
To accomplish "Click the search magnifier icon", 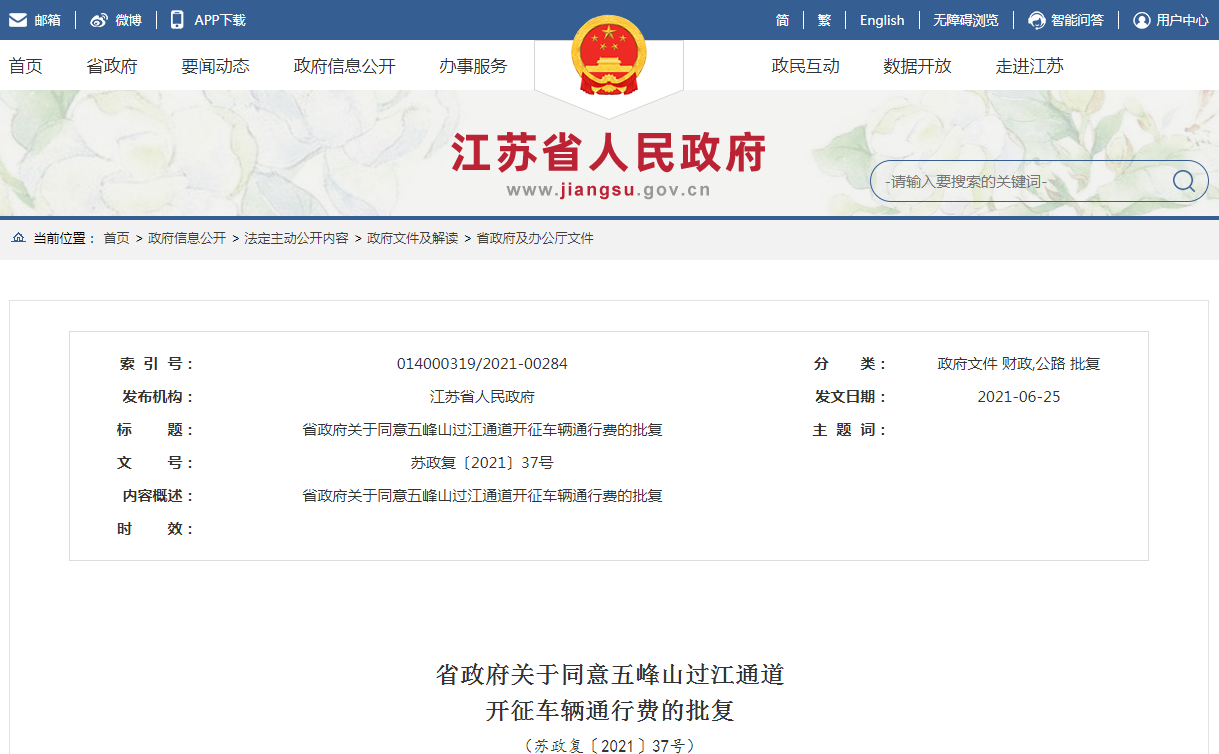I will click(x=1184, y=181).
